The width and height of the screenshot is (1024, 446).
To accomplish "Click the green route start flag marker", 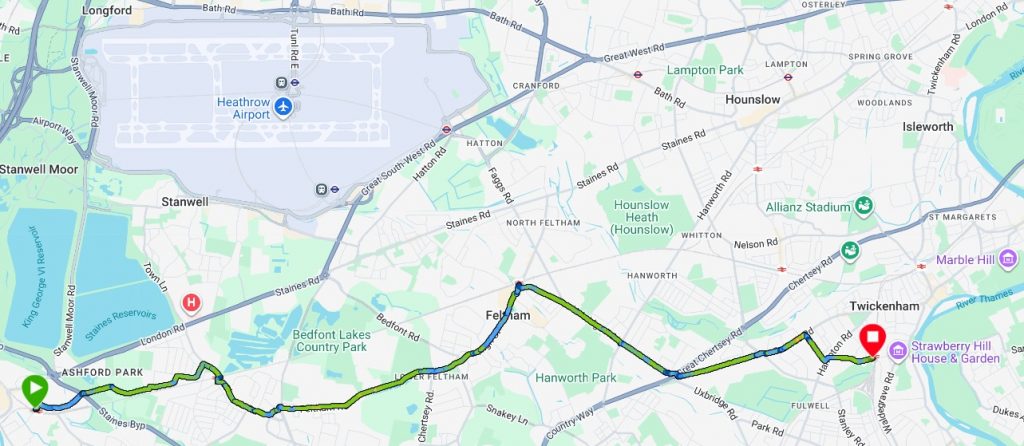I will click(x=35, y=390).
